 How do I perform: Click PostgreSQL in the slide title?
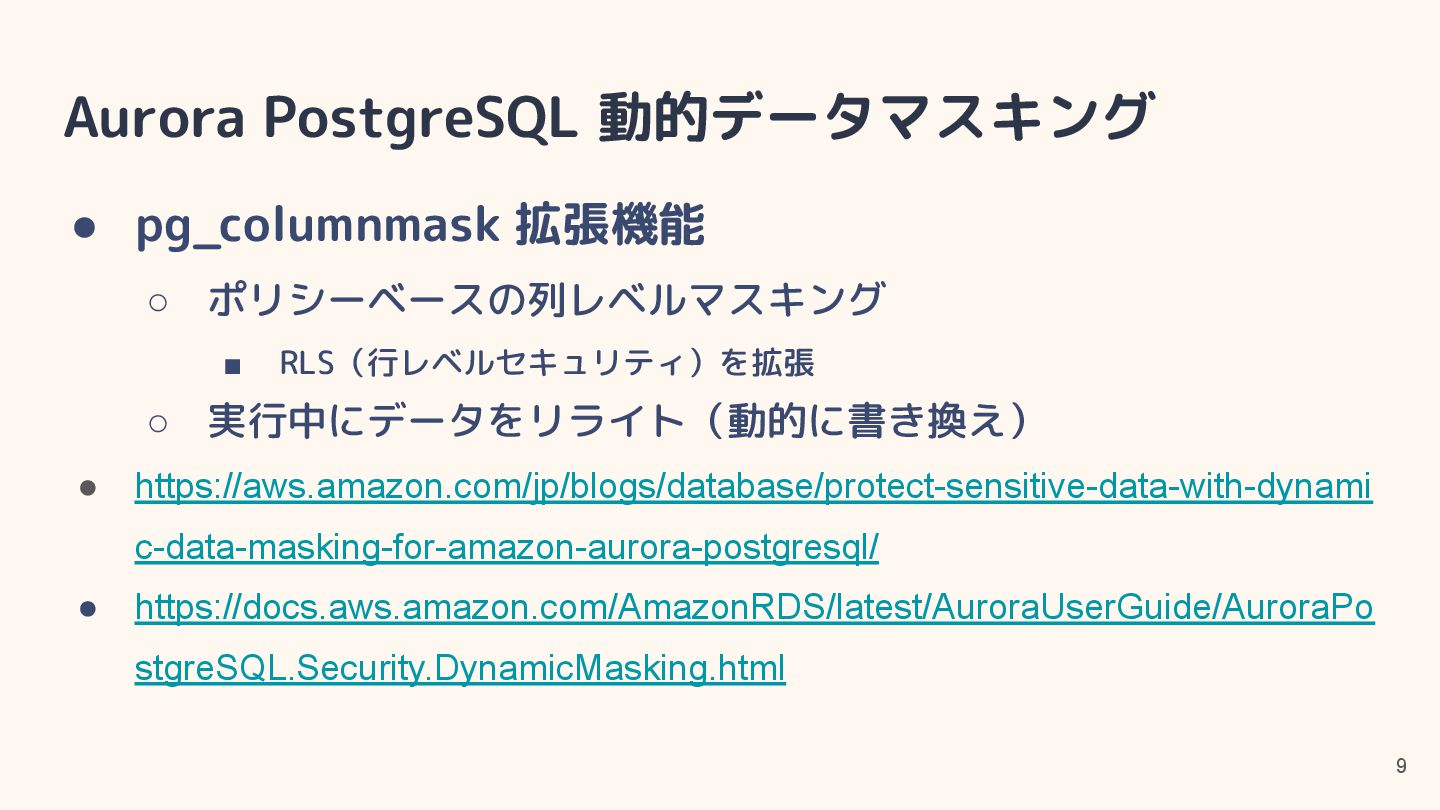tap(420, 117)
